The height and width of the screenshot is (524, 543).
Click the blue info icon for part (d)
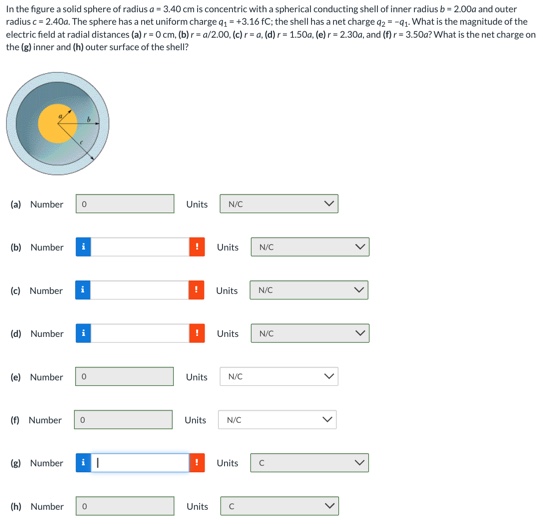83,333
